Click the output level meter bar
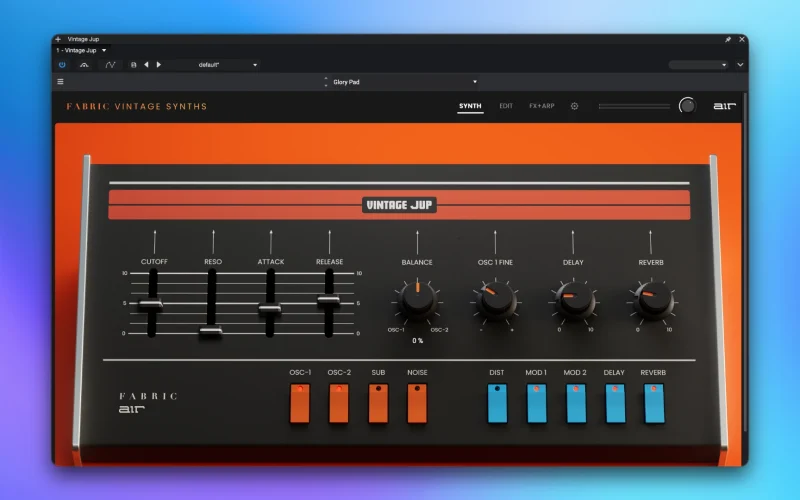The image size is (800, 500). pos(634,106)
